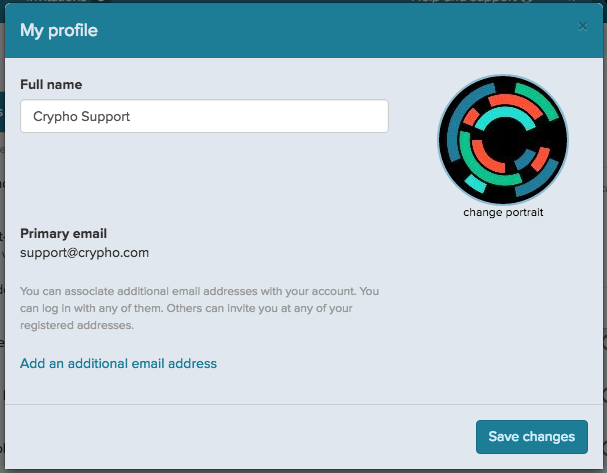This screenshot has height=473, width=607.
Task: Click the Save changes button
Action: coord(532,437)
